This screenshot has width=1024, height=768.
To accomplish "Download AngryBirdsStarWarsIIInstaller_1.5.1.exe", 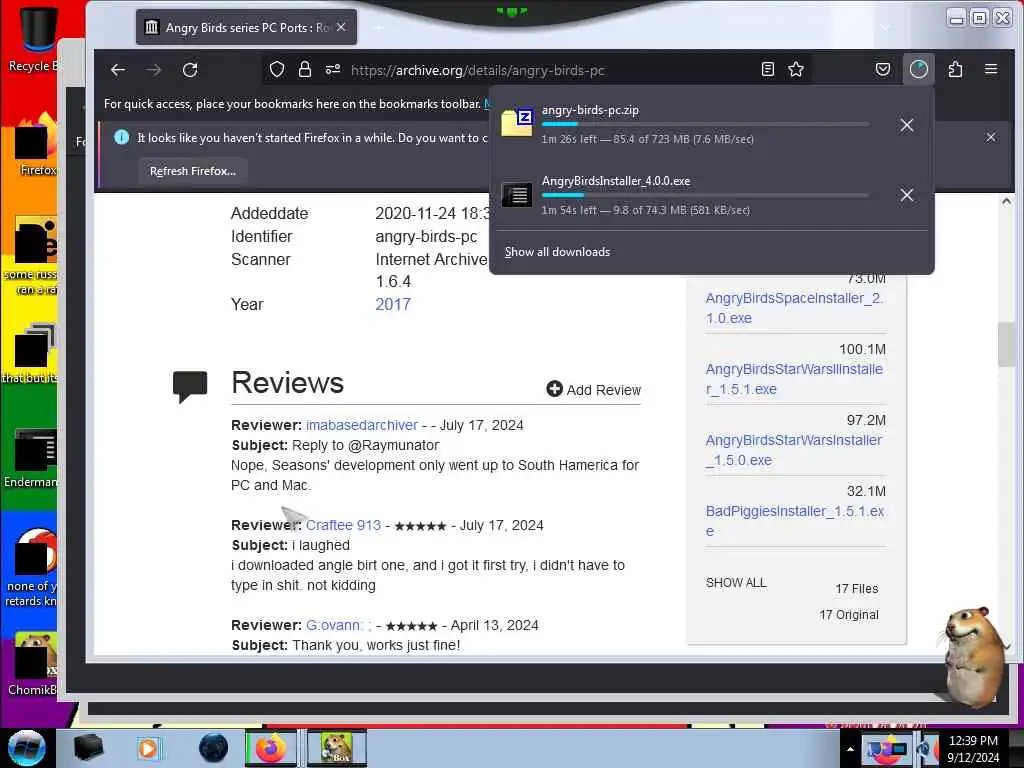I will [x=794, y=379].
